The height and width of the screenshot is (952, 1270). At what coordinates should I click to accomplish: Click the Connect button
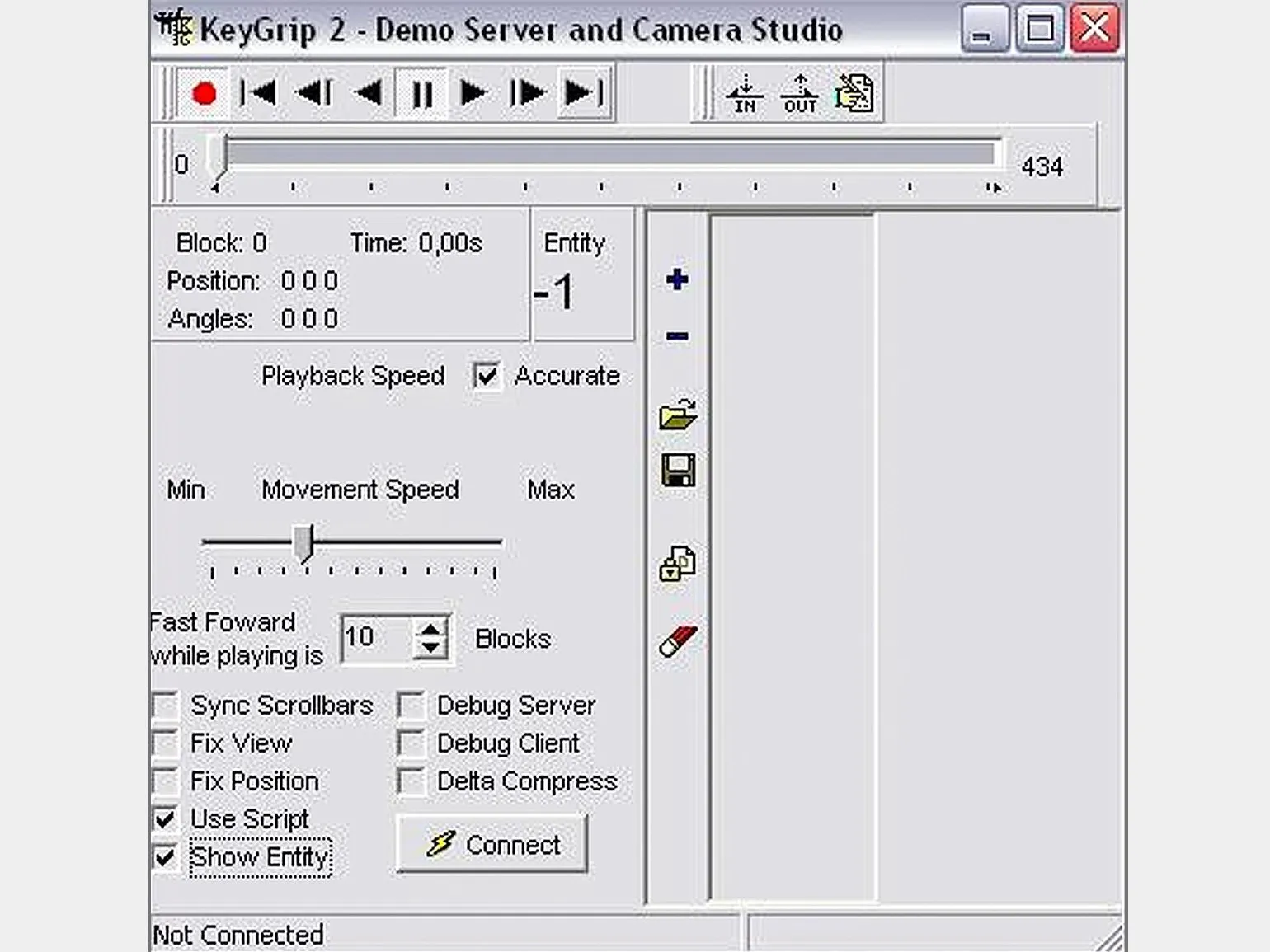pos(492,845)
